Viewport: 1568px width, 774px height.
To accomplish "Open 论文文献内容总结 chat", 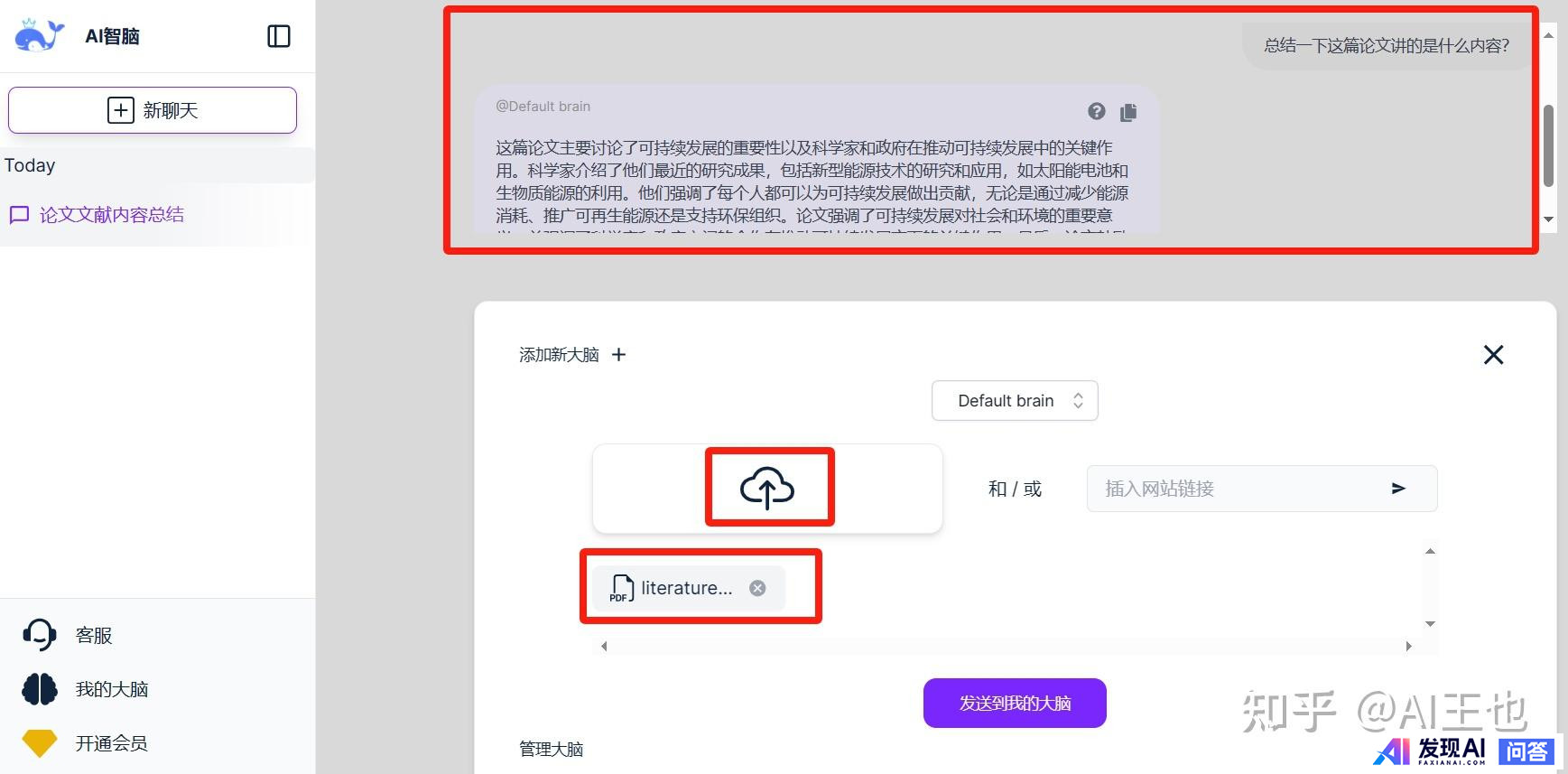I will click(x=111, y=215).
